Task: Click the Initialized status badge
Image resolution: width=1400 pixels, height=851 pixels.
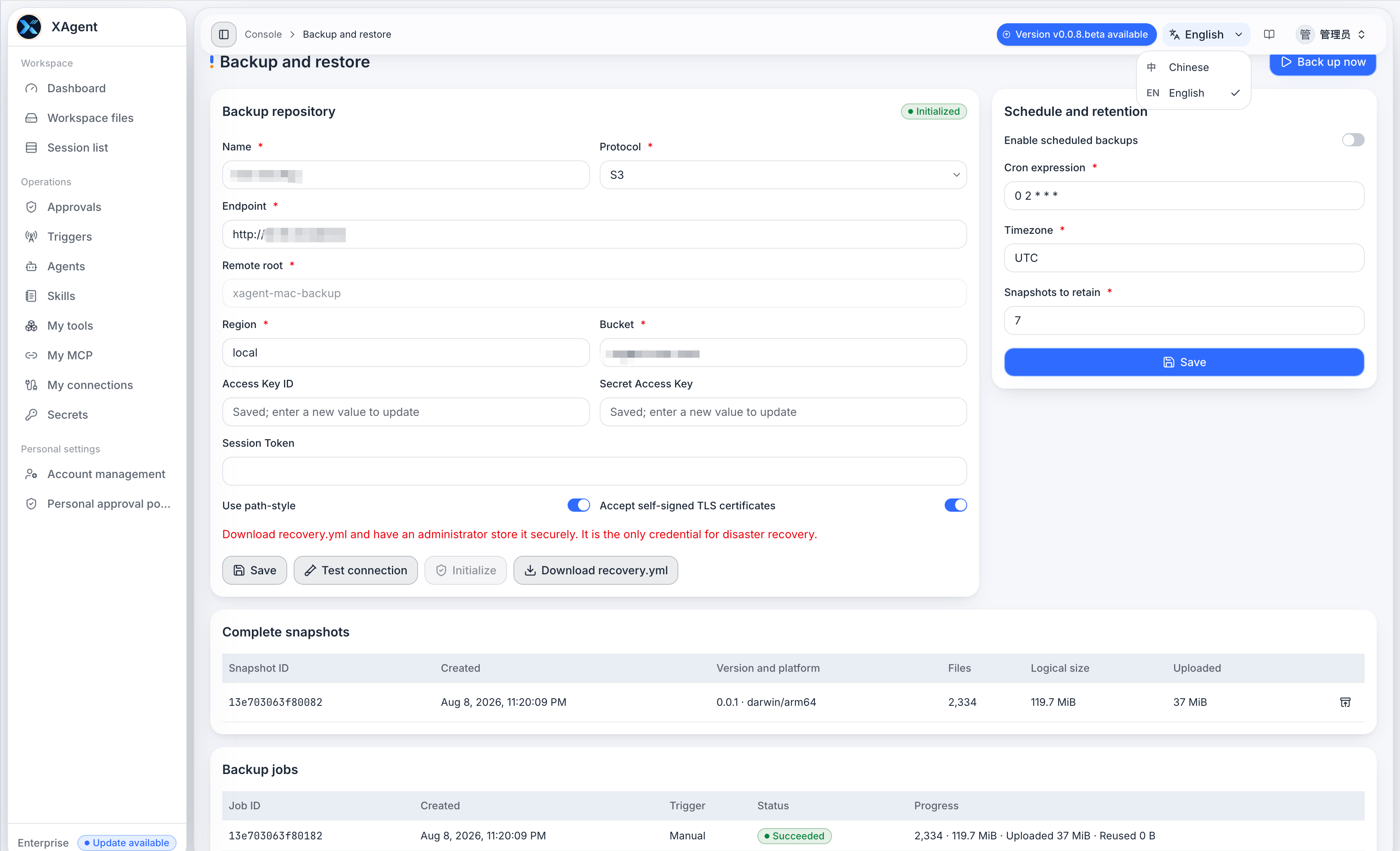Action: point(933,111)
